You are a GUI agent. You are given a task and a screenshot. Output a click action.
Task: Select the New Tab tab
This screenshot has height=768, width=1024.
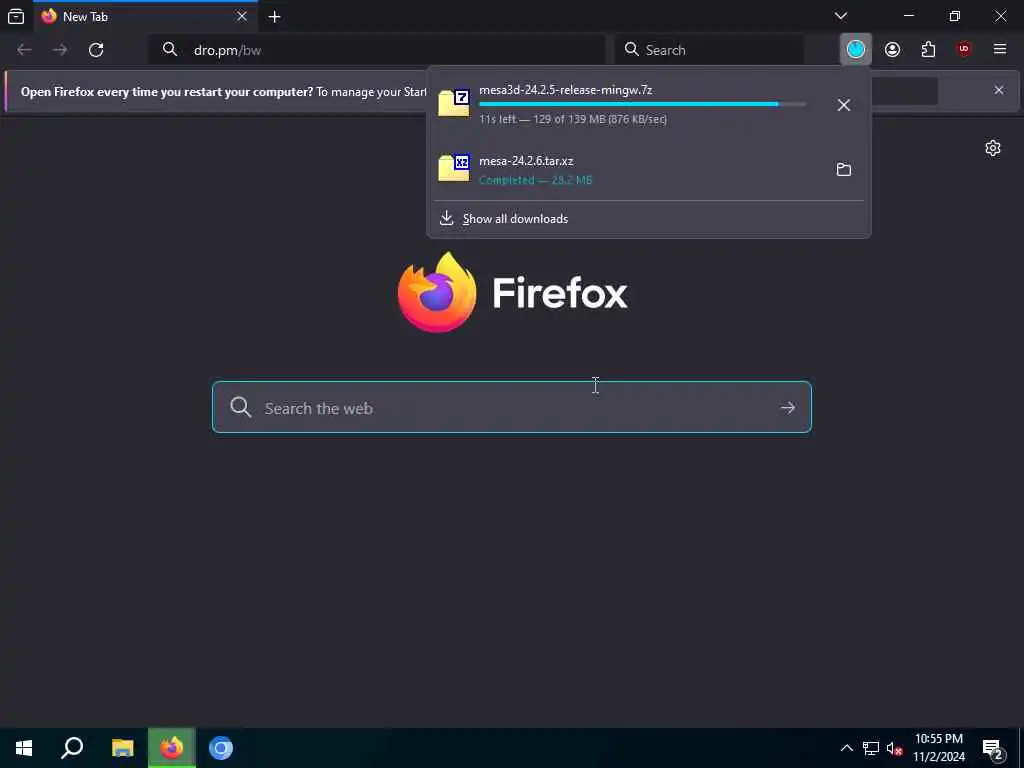(145, 16)
